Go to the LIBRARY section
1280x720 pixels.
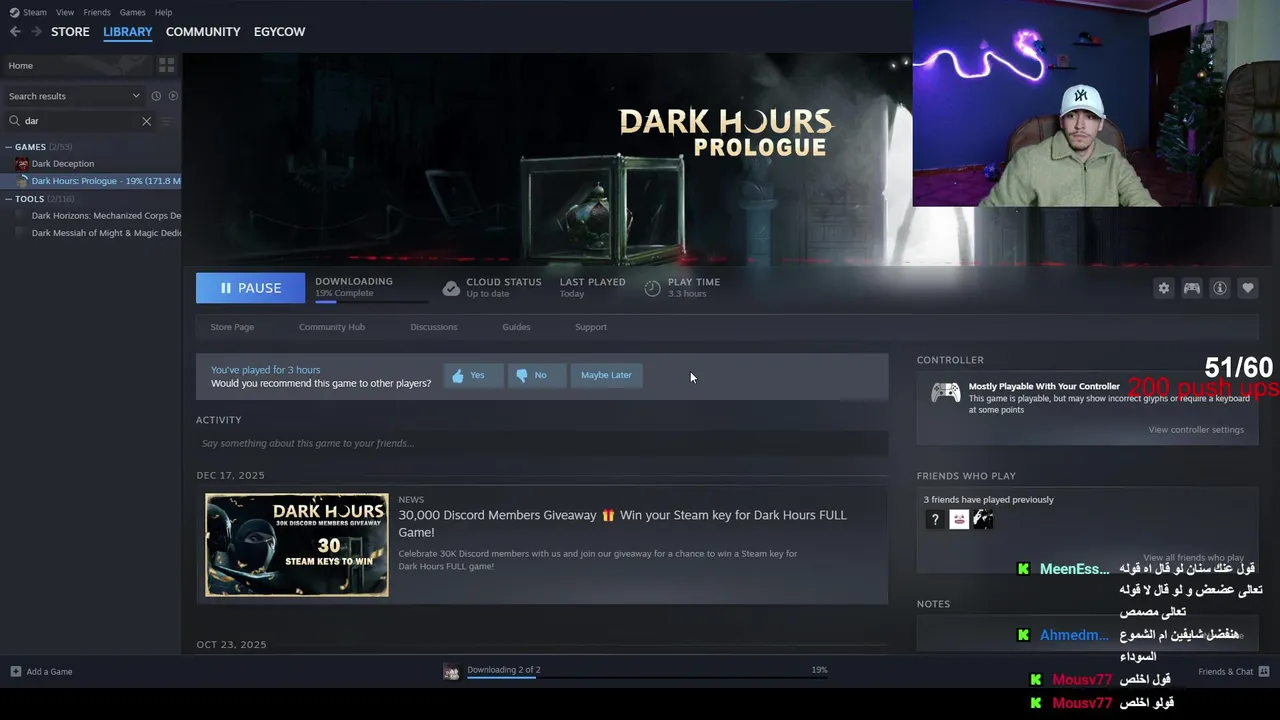tap(128, 32)
